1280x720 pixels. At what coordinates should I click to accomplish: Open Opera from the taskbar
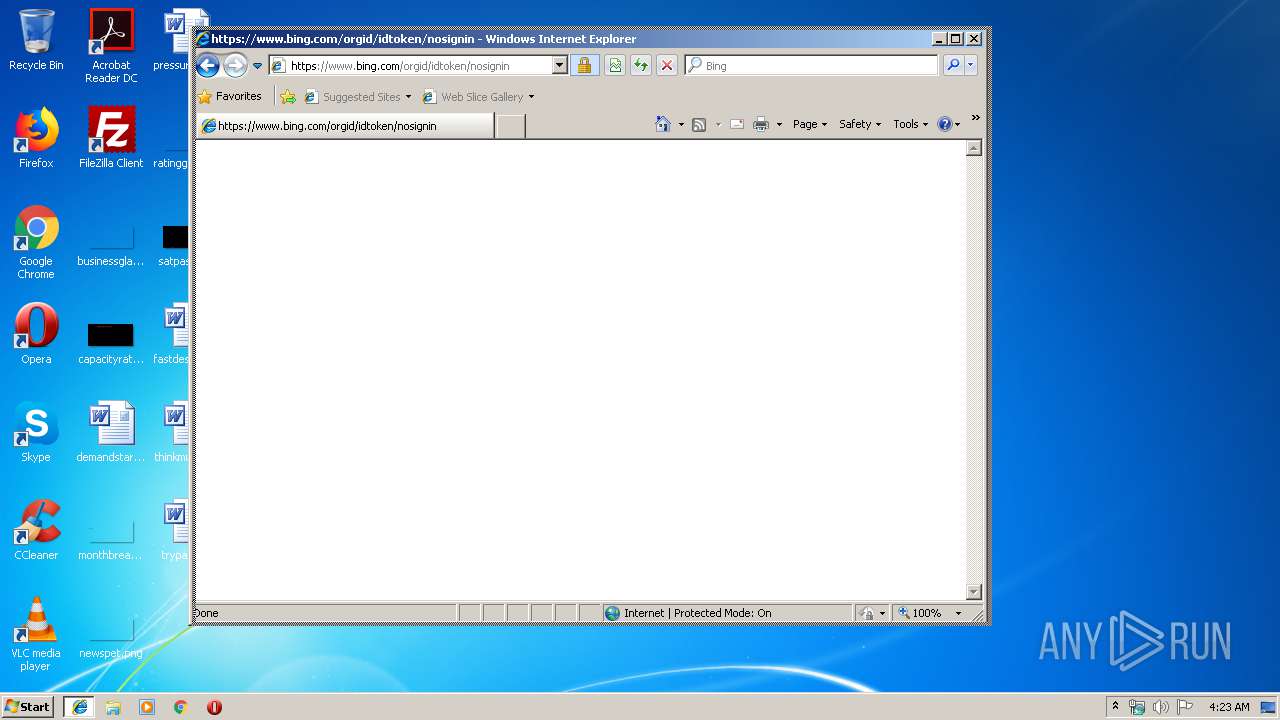(214, 707)
